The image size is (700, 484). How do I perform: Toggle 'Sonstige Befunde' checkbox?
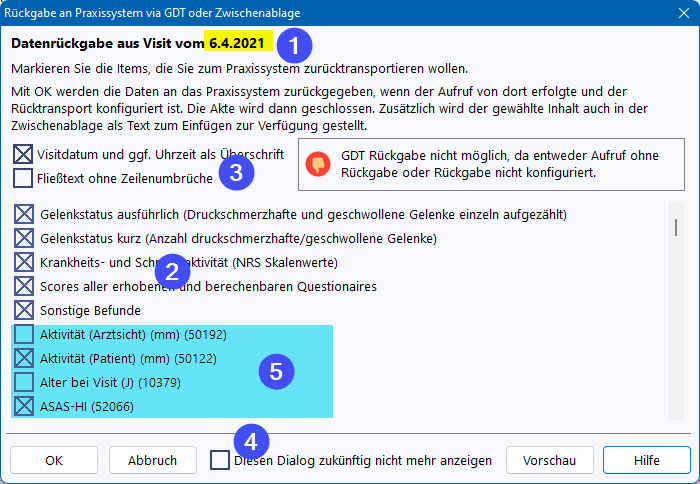pyautogui.click(x=24, y=310)
